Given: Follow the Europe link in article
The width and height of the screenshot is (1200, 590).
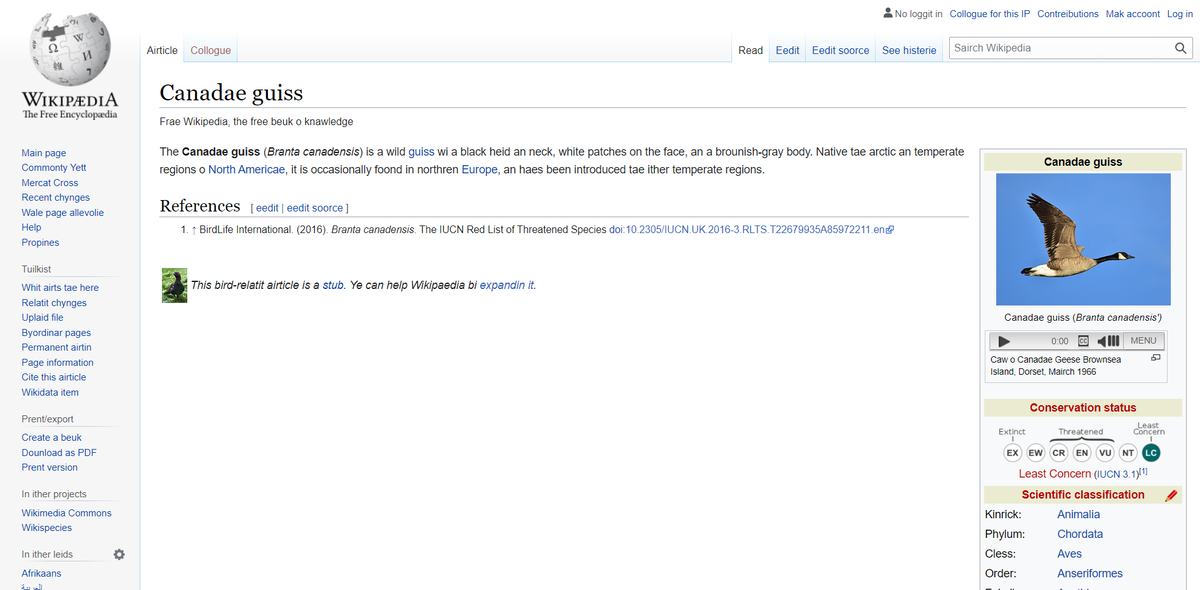Looking at the screenshot, I should (479, 170).
